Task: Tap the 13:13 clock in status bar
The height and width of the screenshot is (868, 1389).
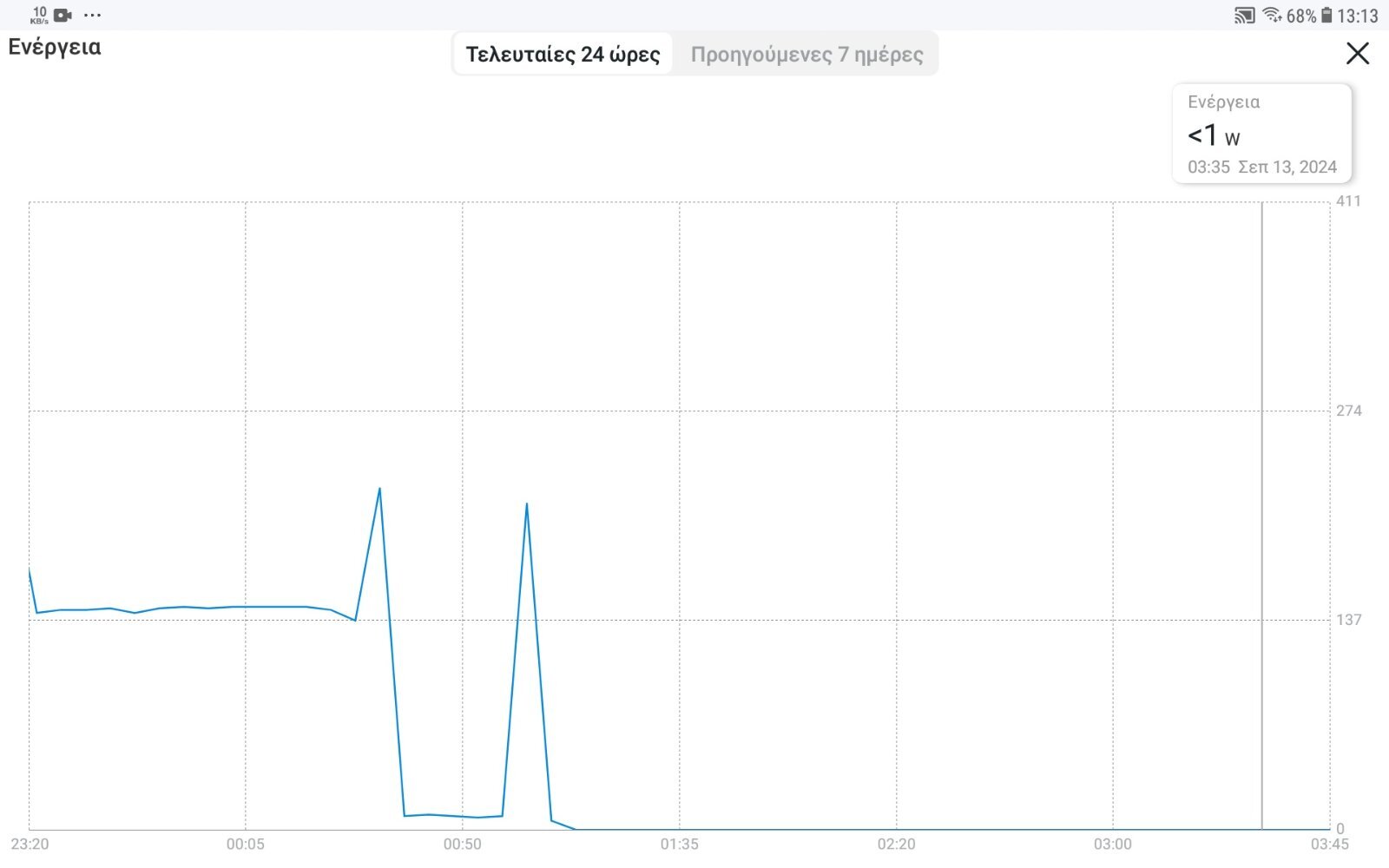Action: pos(1357,16)
